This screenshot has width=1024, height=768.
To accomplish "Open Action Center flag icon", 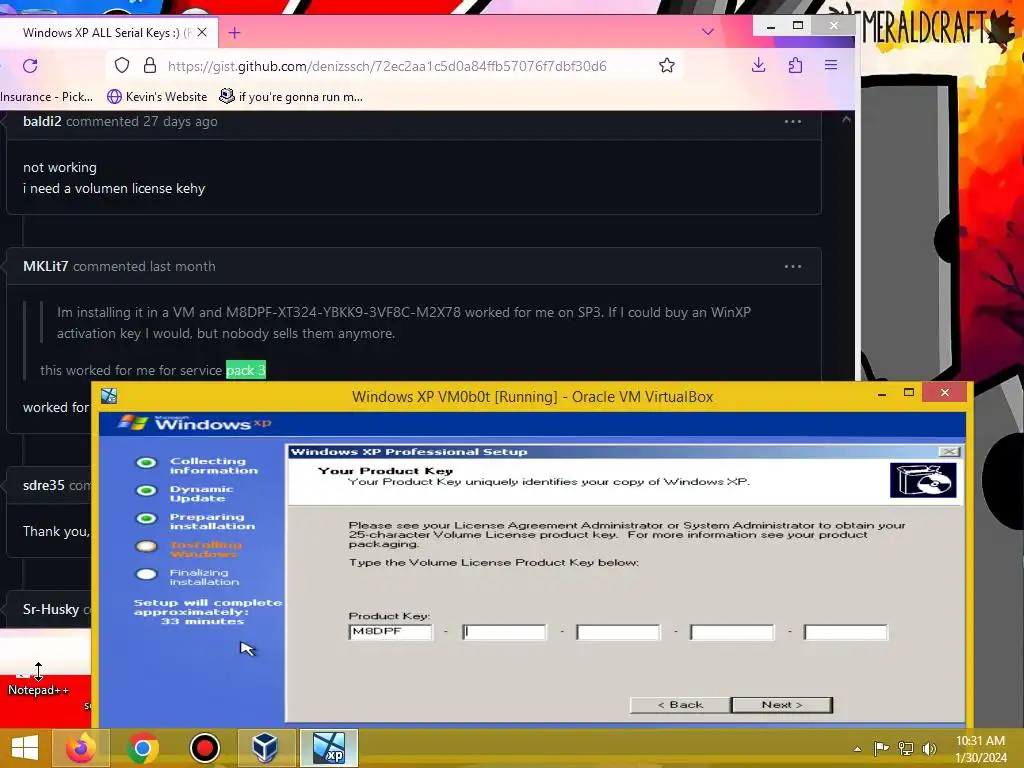I will click(x=881, y=748).
